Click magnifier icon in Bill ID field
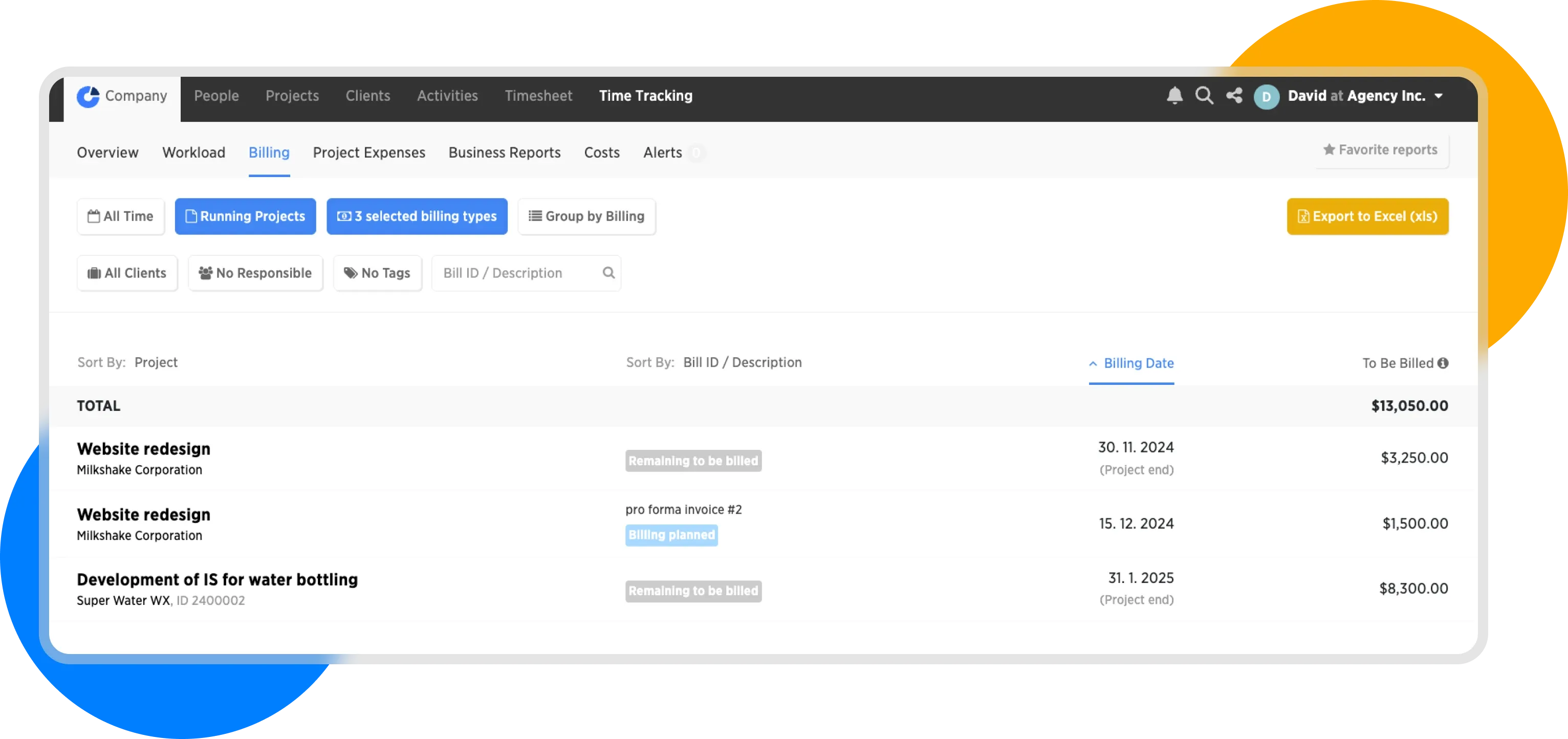The width and height of the screenshot is (1568, 739). [608, 273]
